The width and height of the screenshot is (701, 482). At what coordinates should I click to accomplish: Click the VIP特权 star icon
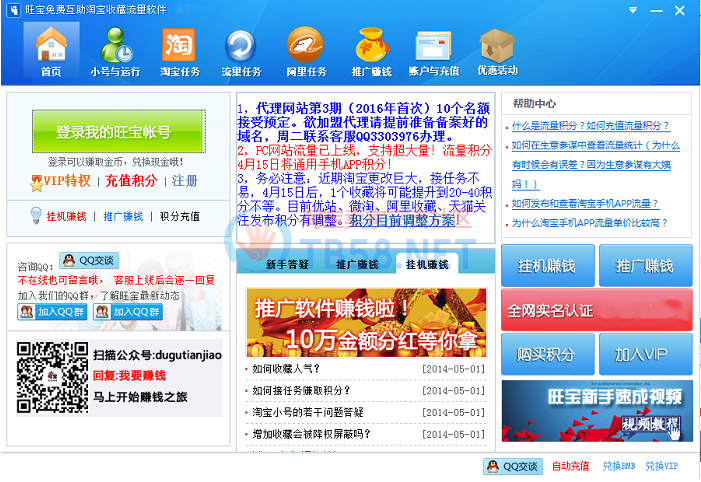36,182
